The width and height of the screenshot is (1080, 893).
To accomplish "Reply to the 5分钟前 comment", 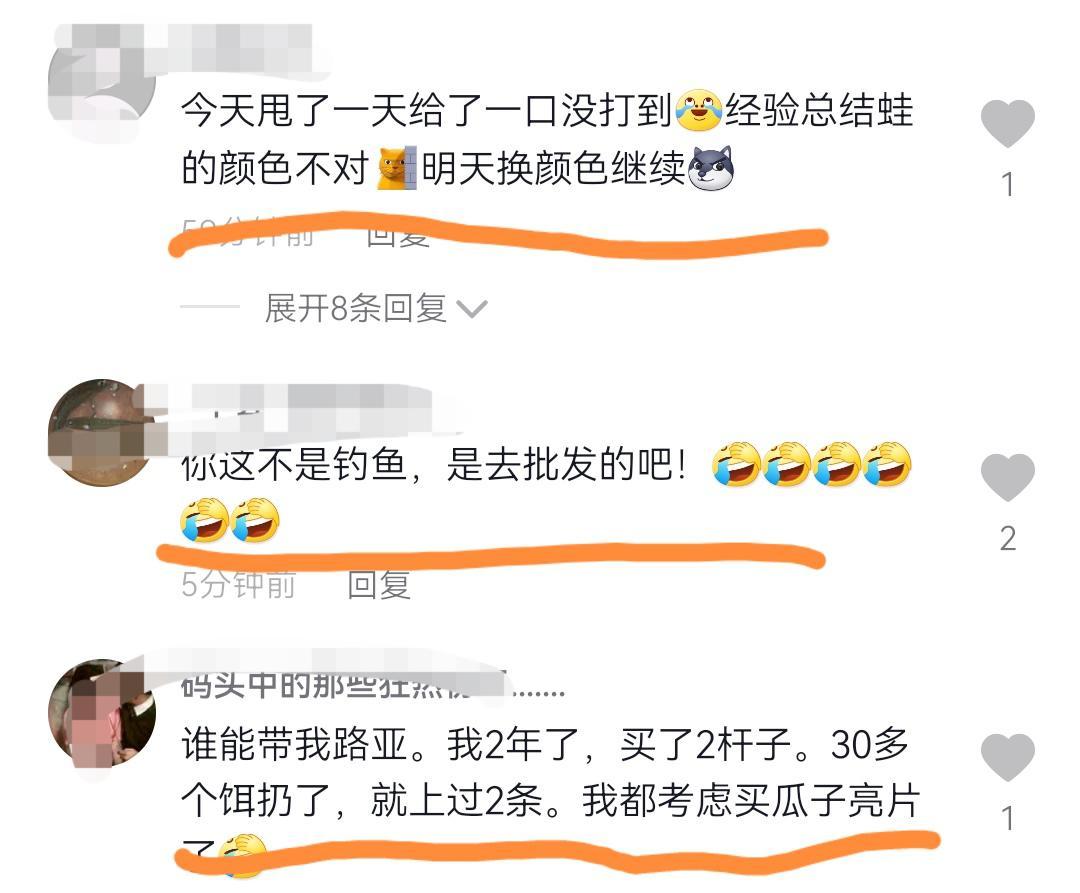I will click(x=380, y=585).
